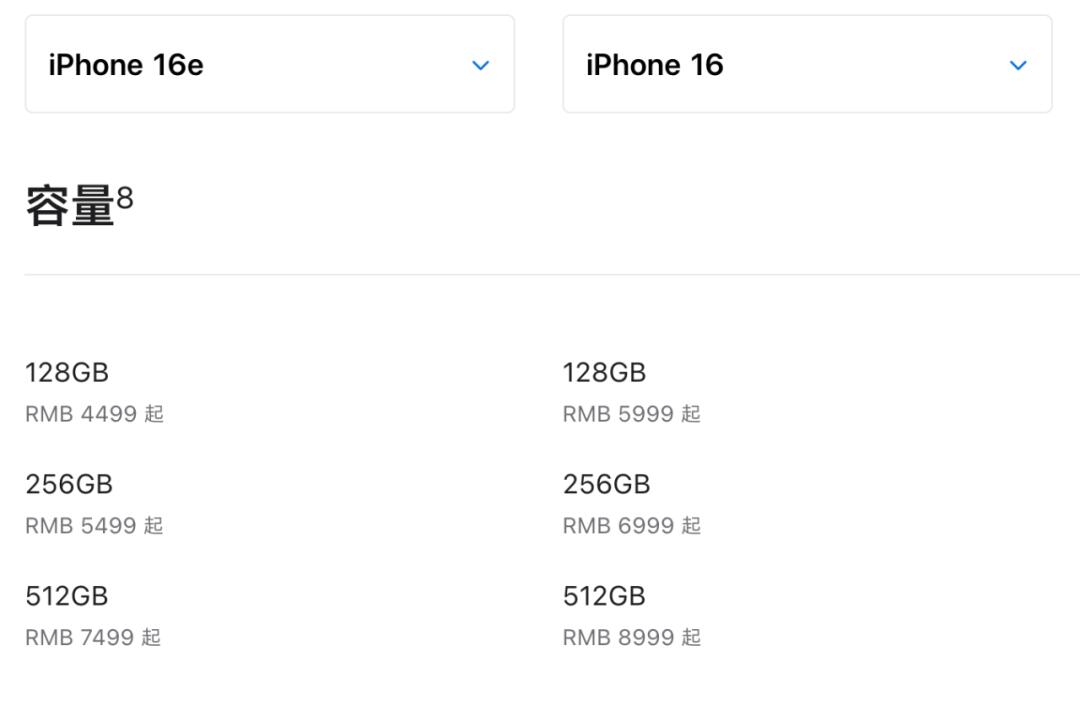
Task: Click the chevron arrow beside iPhone 16e
Action: (481, 65)
